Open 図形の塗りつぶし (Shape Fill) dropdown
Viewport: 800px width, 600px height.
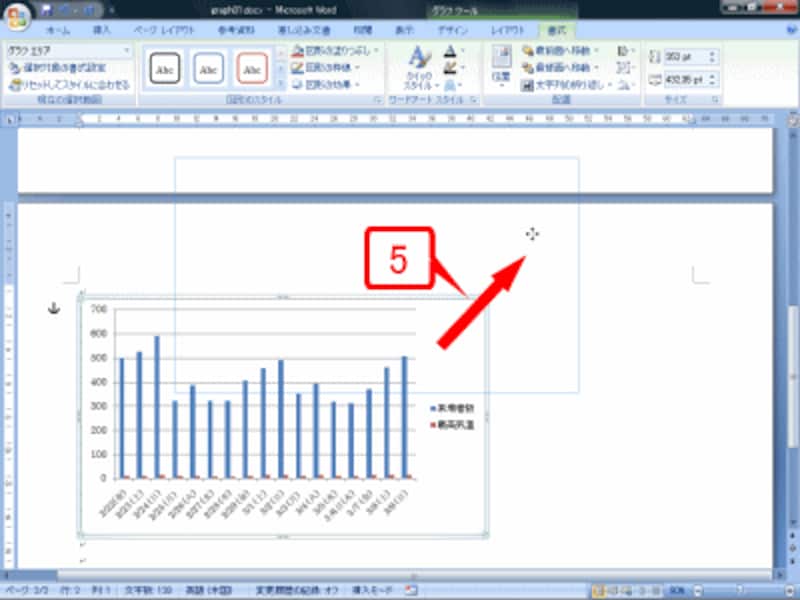point(335,51)
